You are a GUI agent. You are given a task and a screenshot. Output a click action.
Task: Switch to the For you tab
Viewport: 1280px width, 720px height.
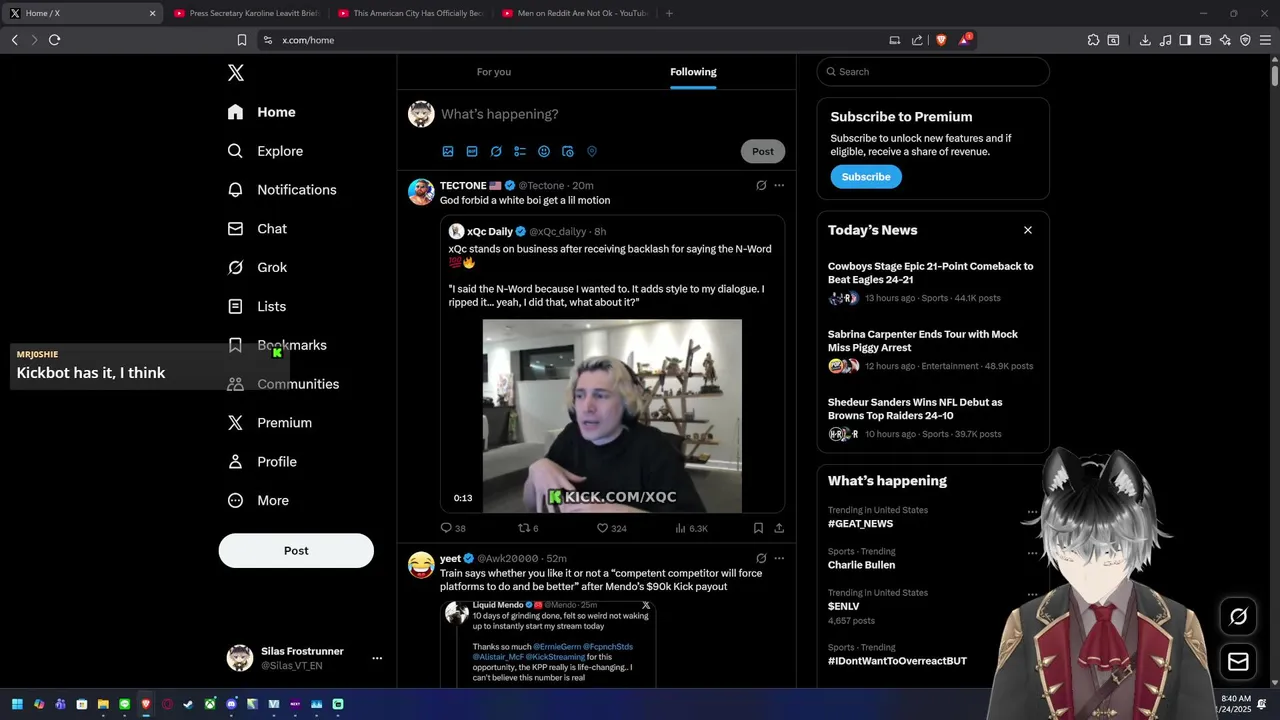click(x=494, y=72)
